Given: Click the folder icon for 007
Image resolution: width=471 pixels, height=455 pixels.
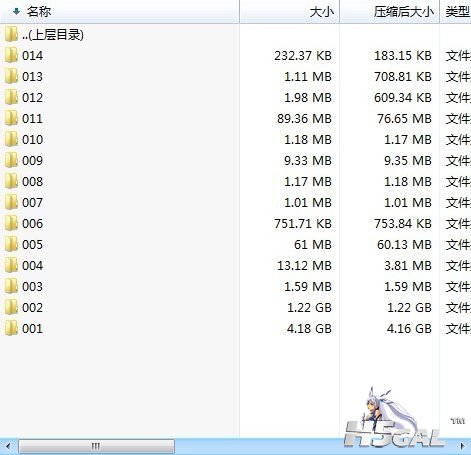Looking at the screenshot, I should point(11,202).
